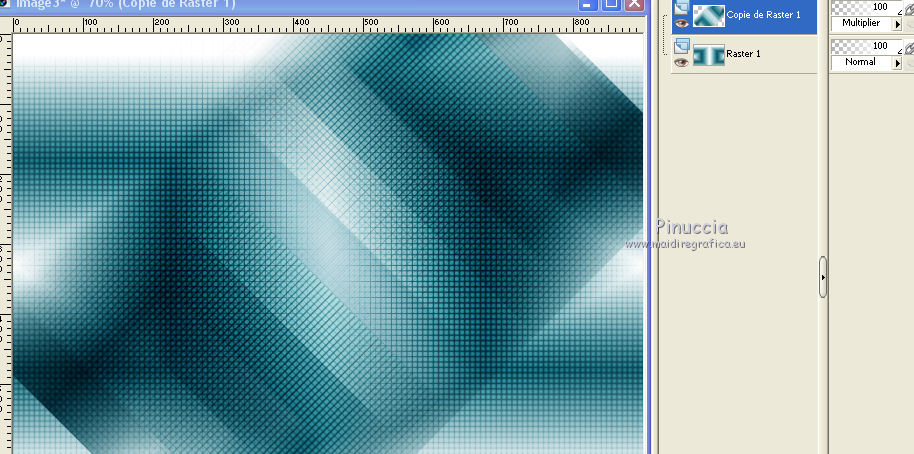Select the Copie de Raster 1 layer name
This screenshot has height=454, width=914.
(763, 15)
